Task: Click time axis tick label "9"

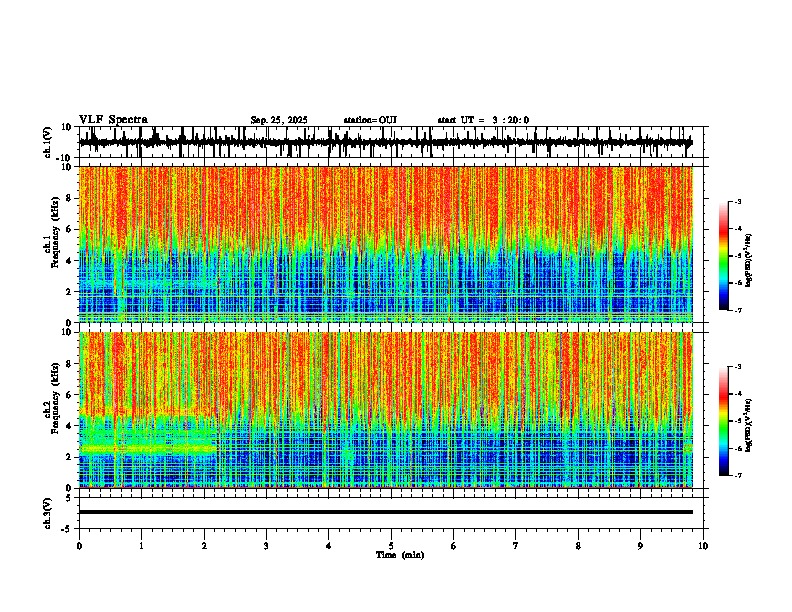Action: (x=640, y=546)
